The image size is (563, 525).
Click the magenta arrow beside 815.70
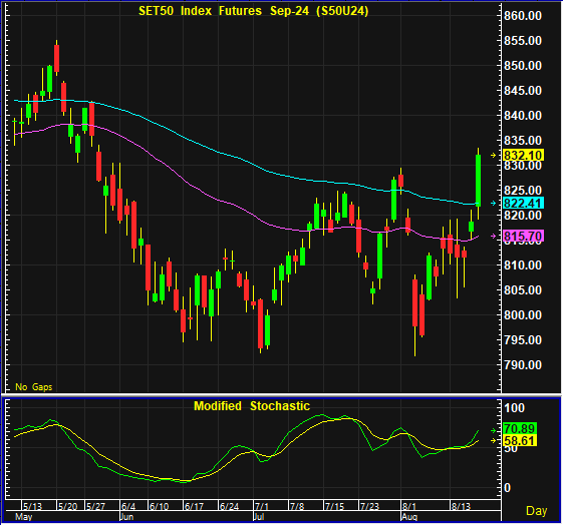click(x=493, y=236)
